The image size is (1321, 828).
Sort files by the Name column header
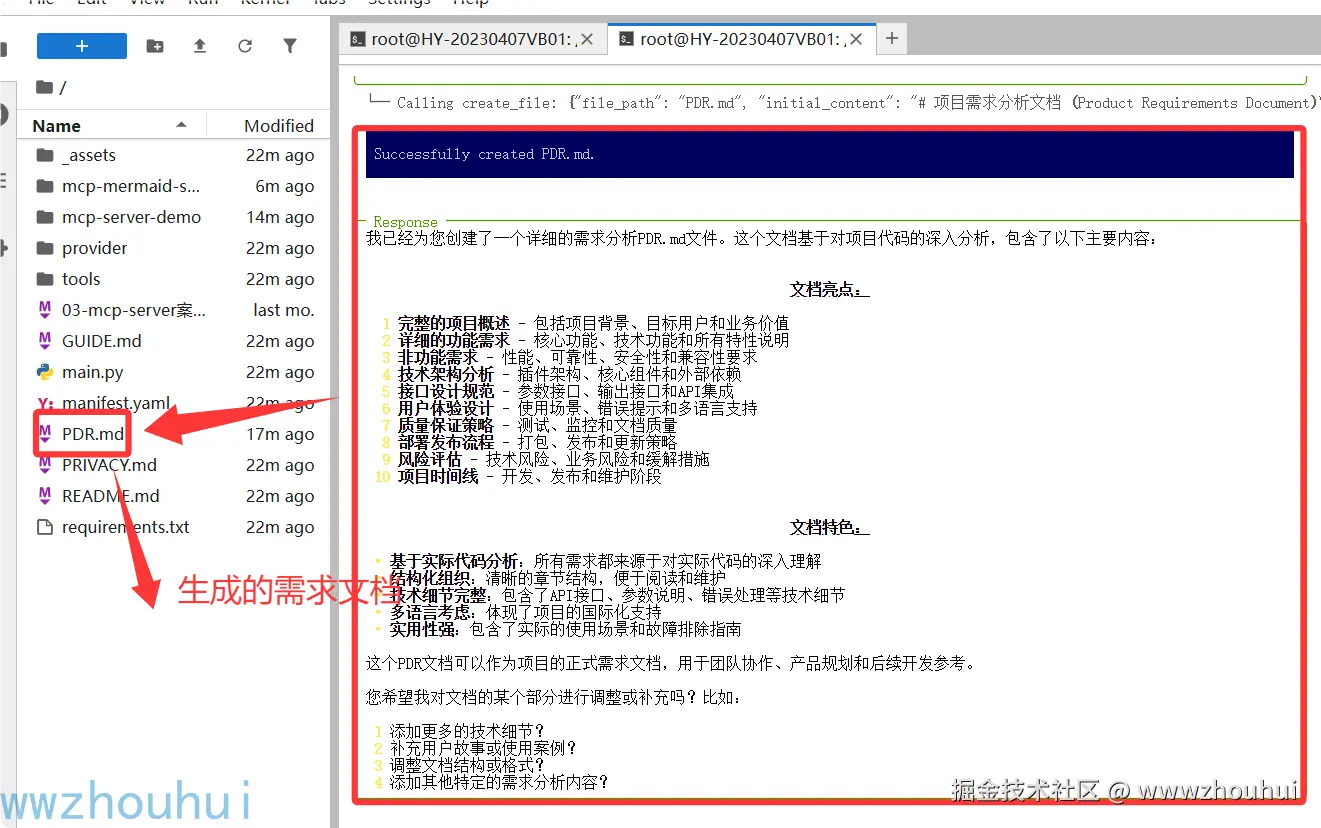[x=57, y=125]
